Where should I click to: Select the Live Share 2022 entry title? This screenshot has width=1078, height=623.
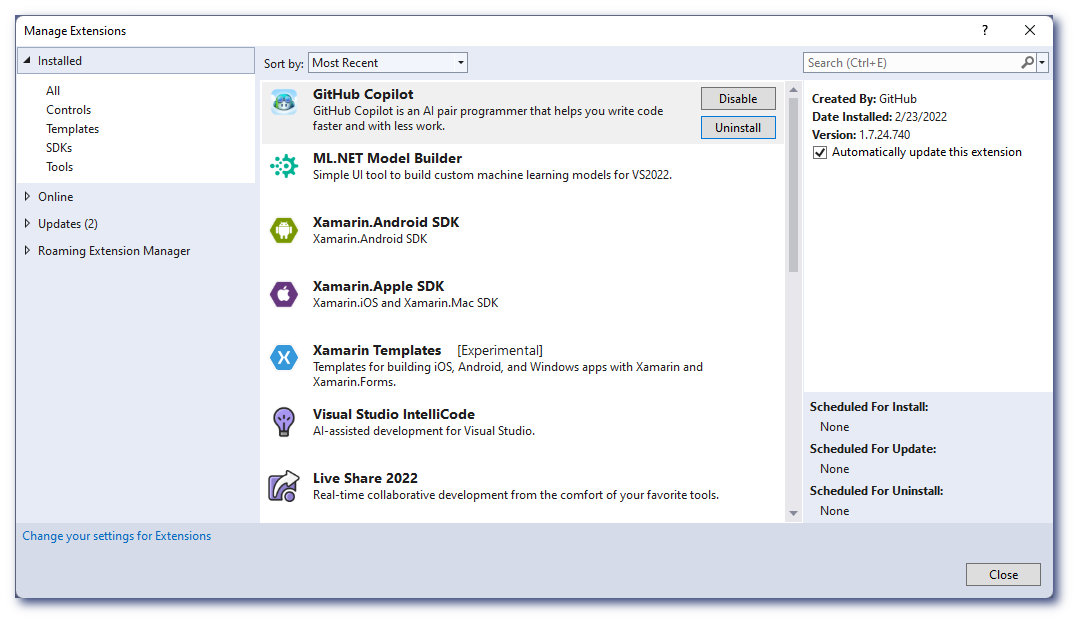365,478
